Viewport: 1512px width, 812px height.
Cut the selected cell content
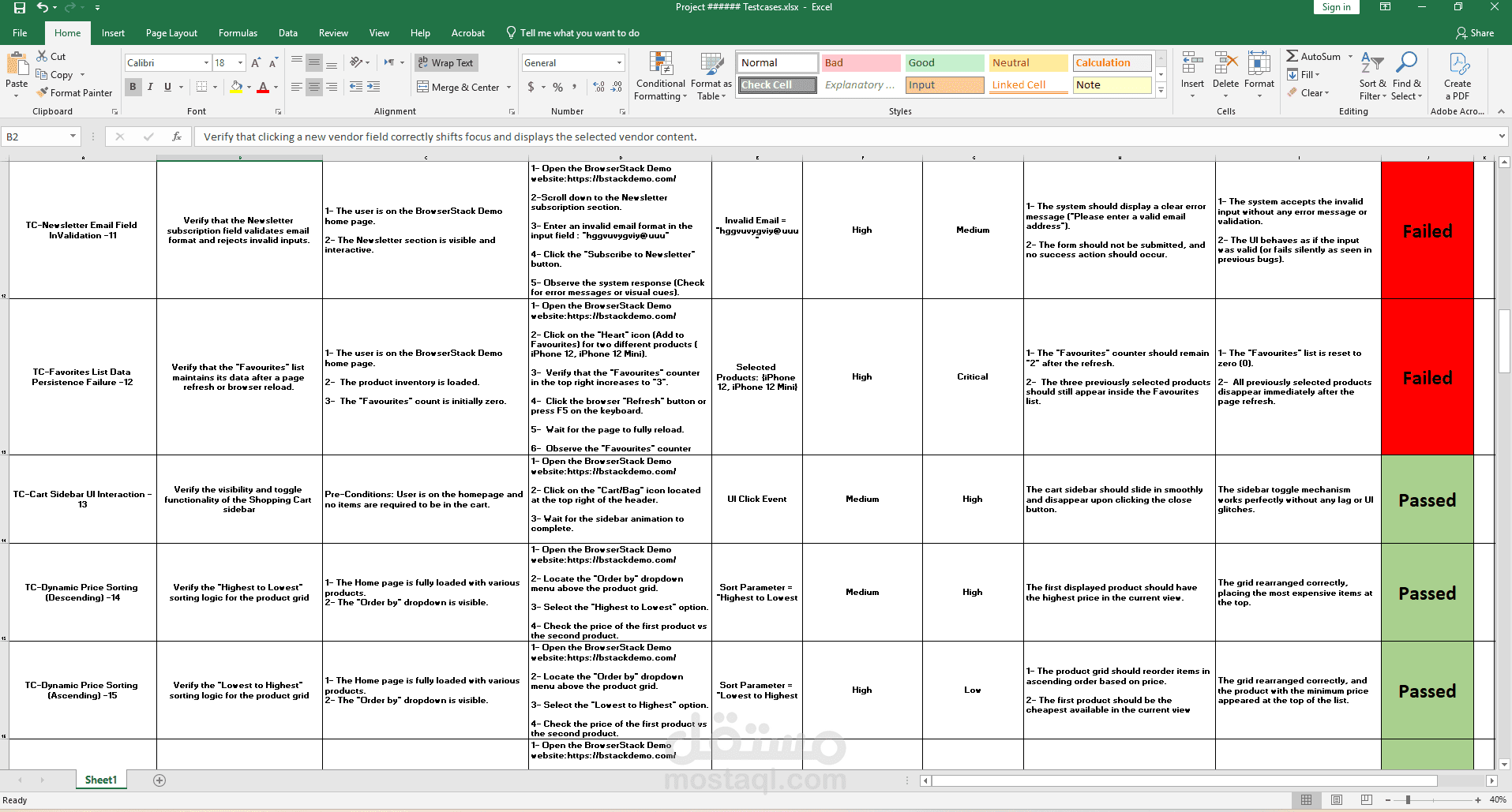point(51,57)
